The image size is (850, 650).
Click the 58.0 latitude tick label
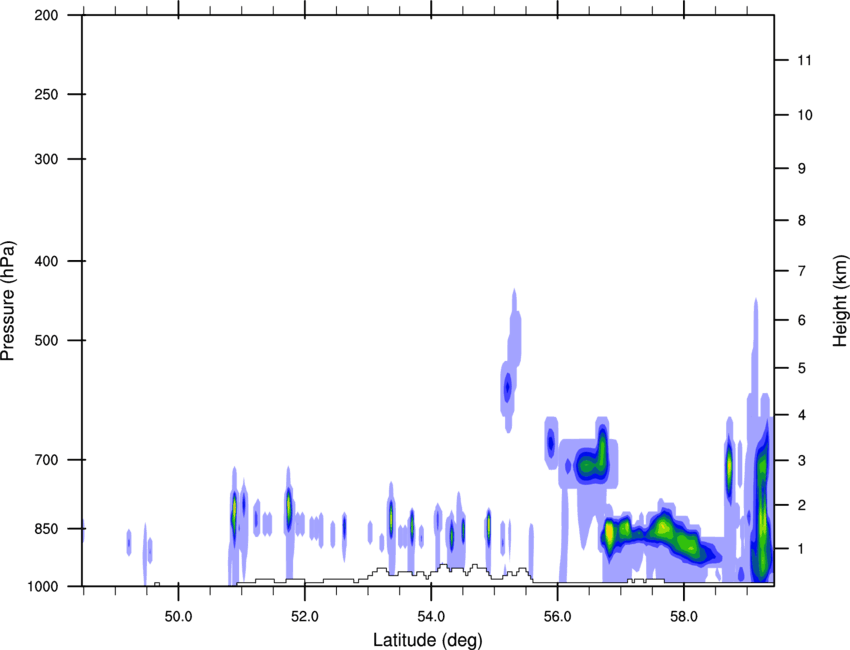pyautogui.click(x=684, y=616)
